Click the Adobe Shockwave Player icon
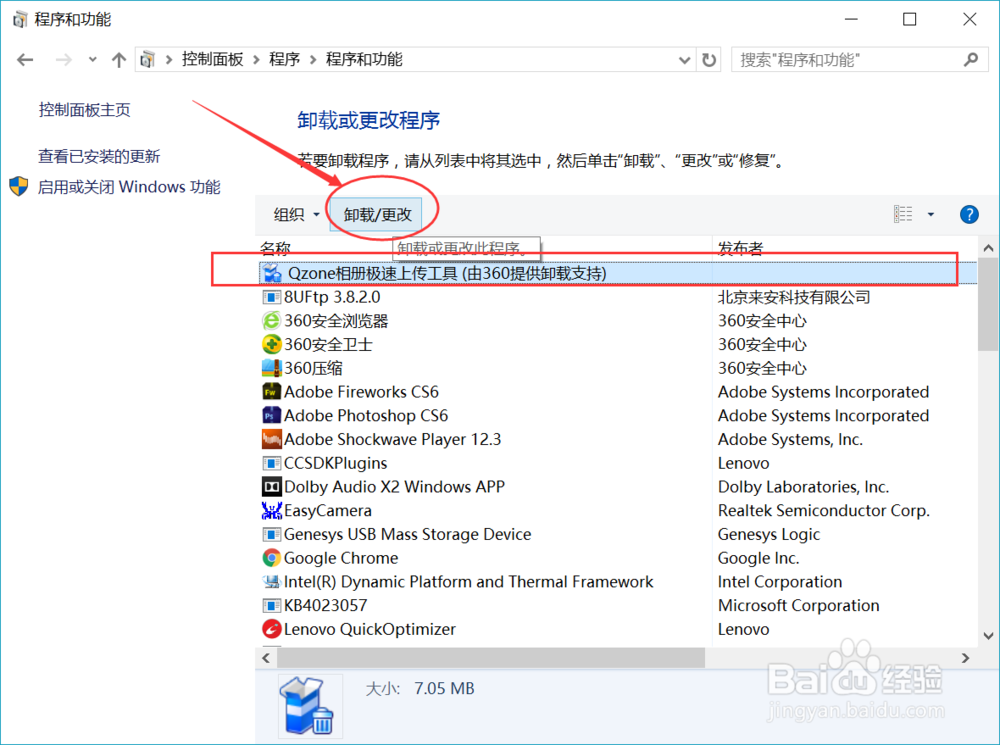The width and height of the screenshot is (1000, 745). coord(272,439)
